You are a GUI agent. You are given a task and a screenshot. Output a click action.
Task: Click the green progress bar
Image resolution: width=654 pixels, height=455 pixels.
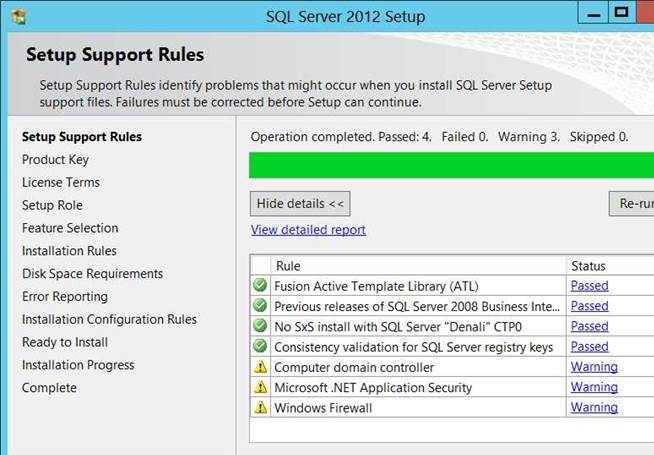451,165
